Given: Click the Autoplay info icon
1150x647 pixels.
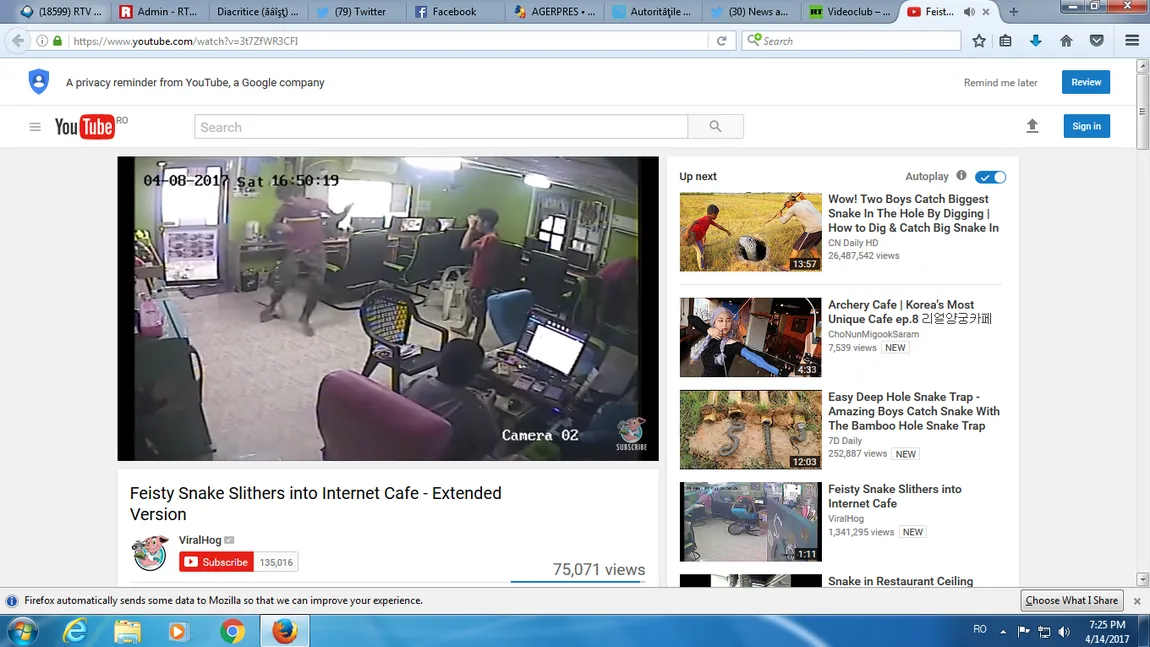Looking at the screenshot, I should pyautogui.click(x=961, y=176).
